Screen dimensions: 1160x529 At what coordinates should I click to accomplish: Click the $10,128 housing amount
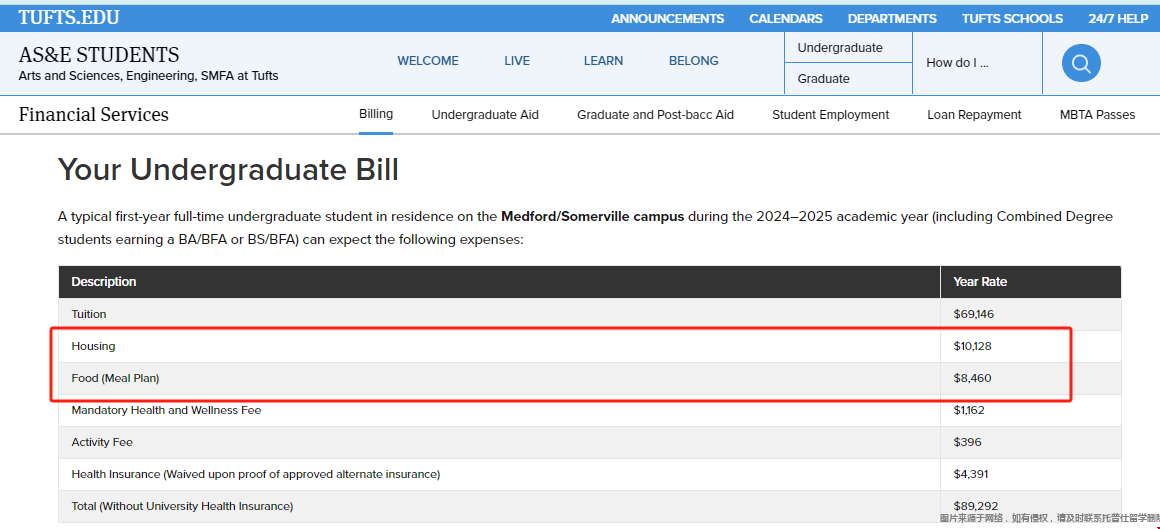click(x=972, y=346)
